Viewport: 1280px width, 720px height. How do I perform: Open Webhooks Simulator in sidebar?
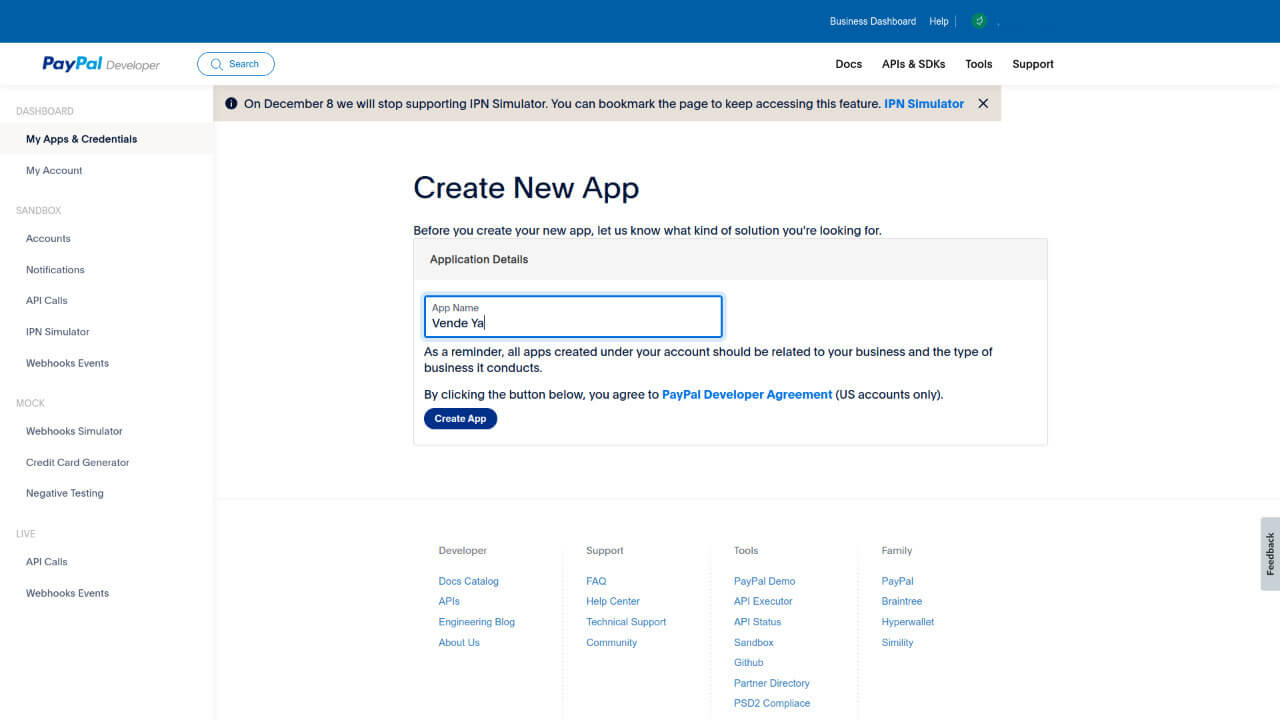click(x=74, y=431)
